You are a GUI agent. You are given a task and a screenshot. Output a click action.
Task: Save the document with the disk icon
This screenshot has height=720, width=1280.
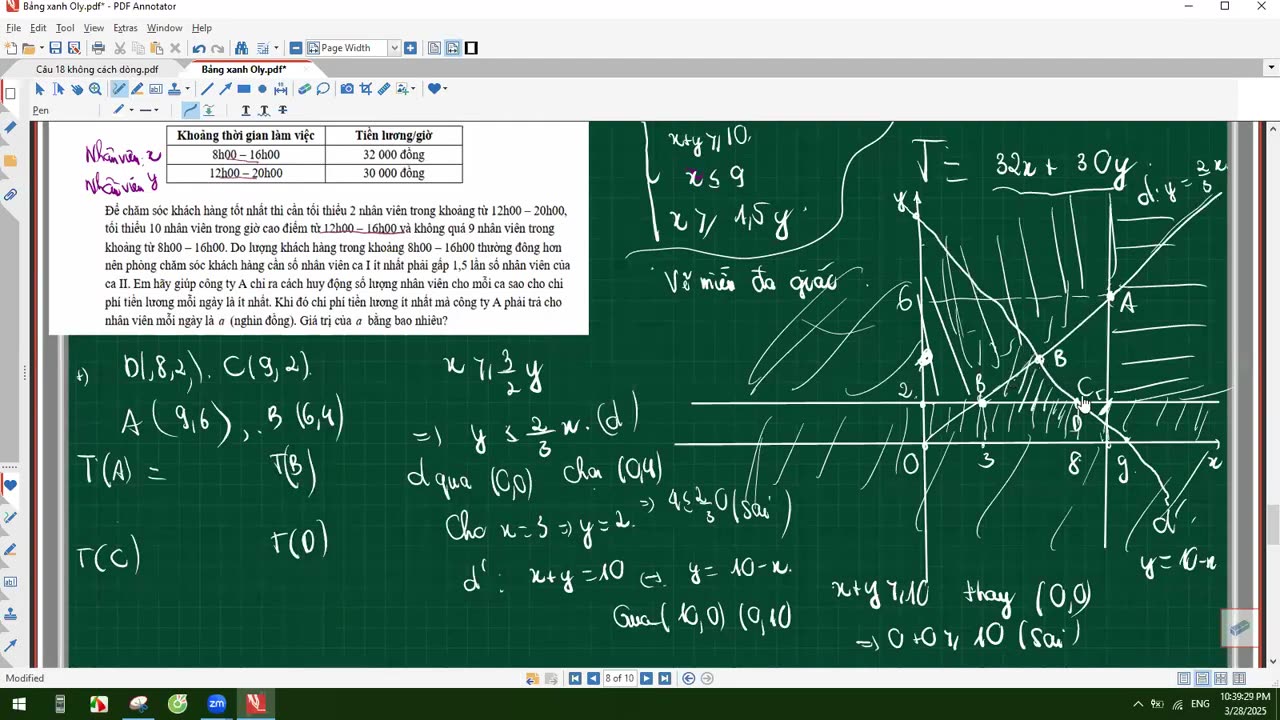click(x=56, y=48)
